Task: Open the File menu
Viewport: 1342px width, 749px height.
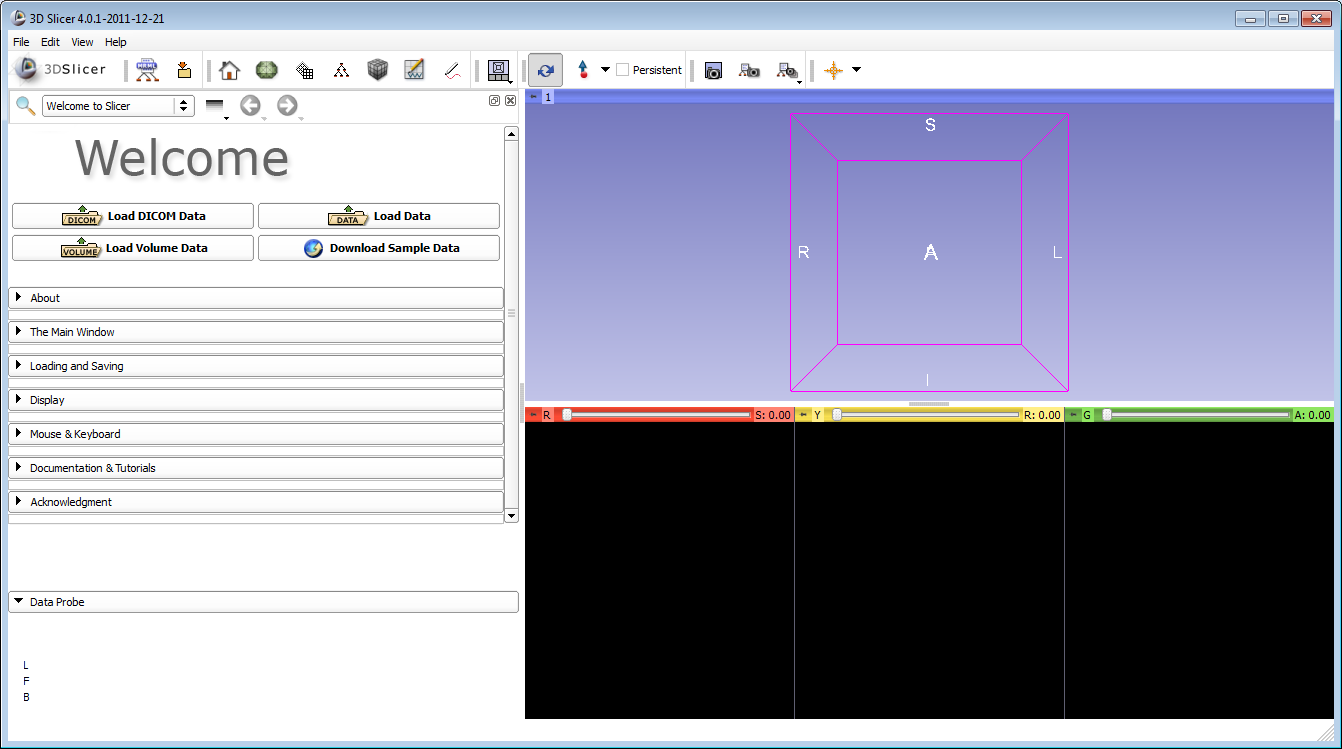Action: click(21, 42)
